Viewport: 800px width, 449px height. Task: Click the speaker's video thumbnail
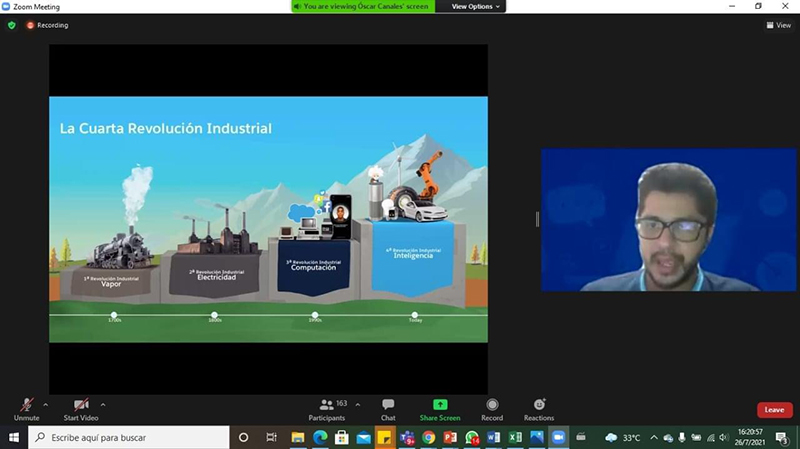668,220
